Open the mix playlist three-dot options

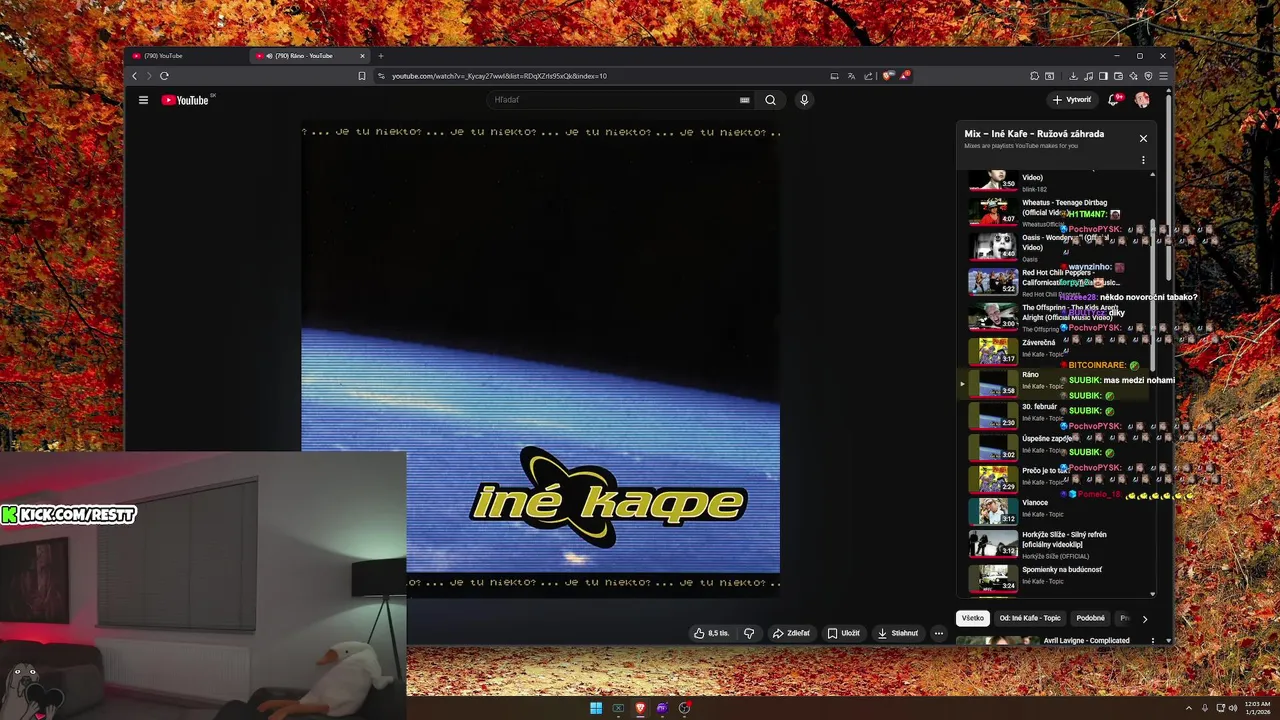1143,160
